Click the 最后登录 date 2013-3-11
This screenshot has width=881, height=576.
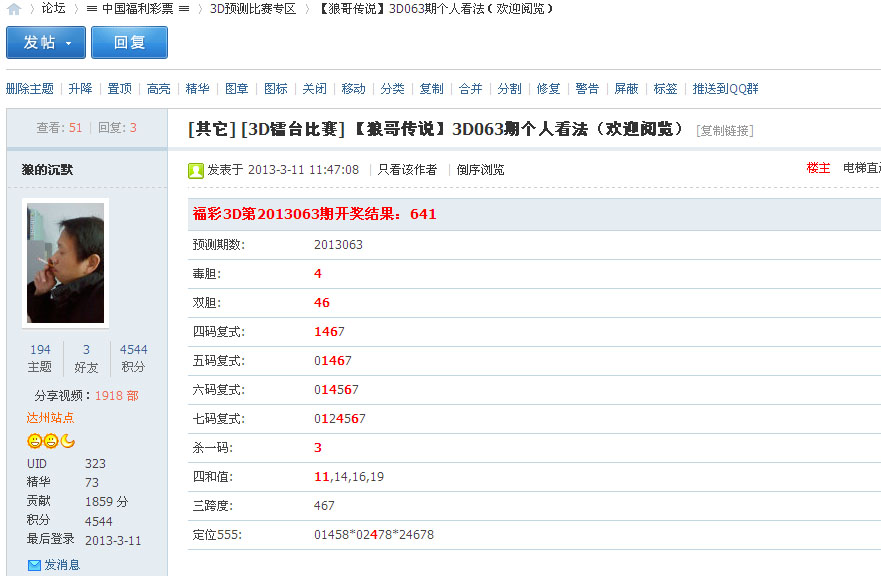pyautogui.click(x=113, y=541)
